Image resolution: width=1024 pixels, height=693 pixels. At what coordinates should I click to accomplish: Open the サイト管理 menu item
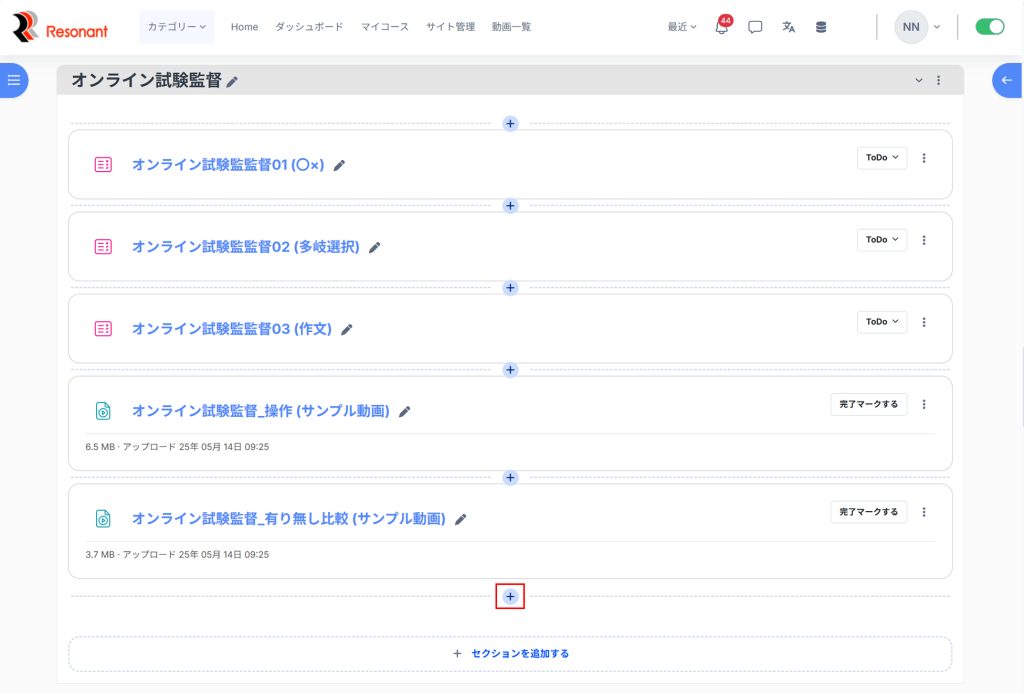[x=450, y=27]
